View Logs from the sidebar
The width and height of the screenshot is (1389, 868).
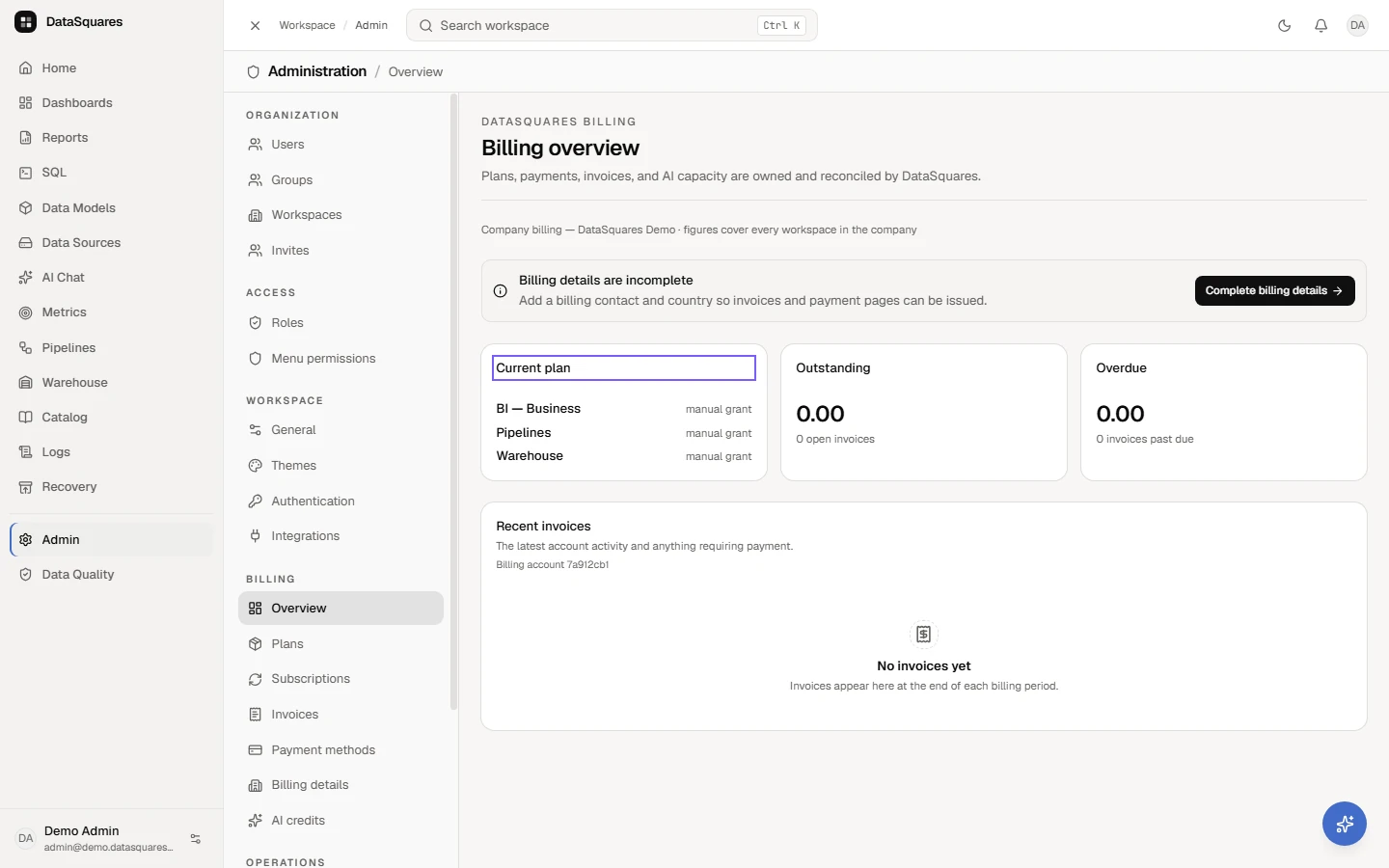111,452
